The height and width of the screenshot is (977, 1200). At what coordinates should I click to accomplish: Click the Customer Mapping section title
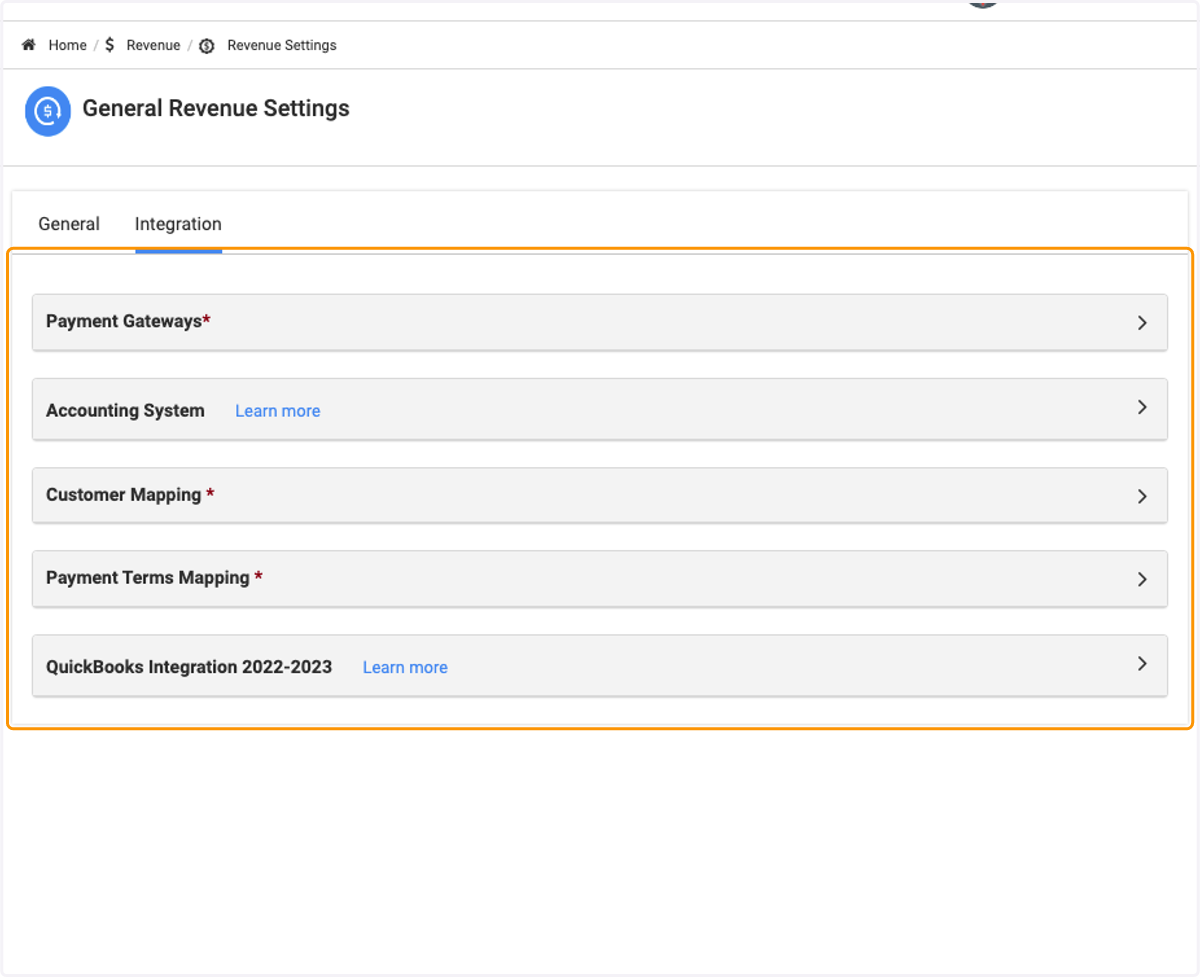[130, 494]
